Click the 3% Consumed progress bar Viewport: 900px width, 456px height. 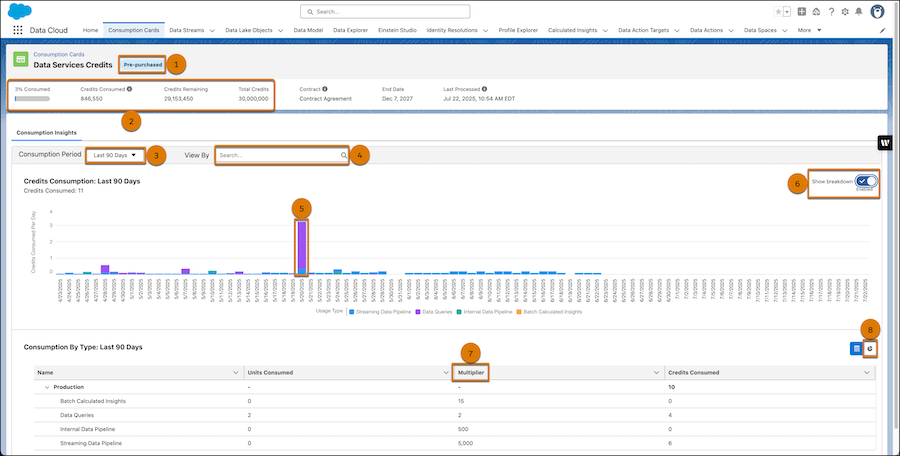pyautogui.click(x=32, y=99)
